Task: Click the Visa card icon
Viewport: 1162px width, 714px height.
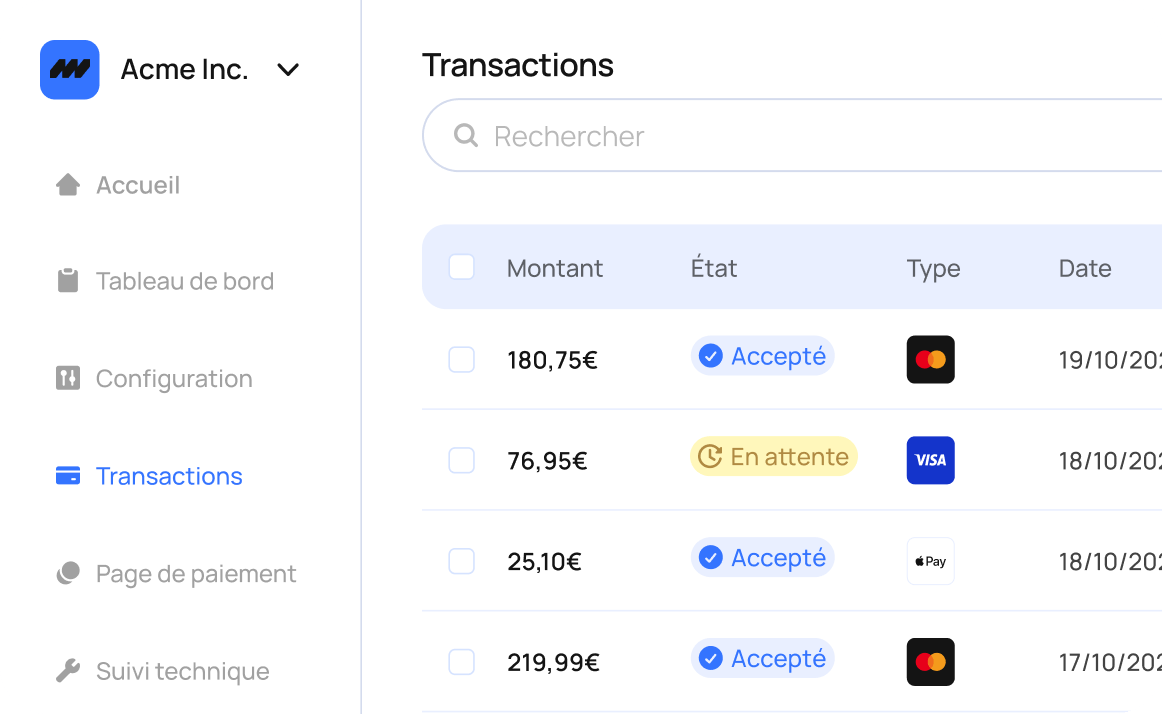Action: pos(931,460)
